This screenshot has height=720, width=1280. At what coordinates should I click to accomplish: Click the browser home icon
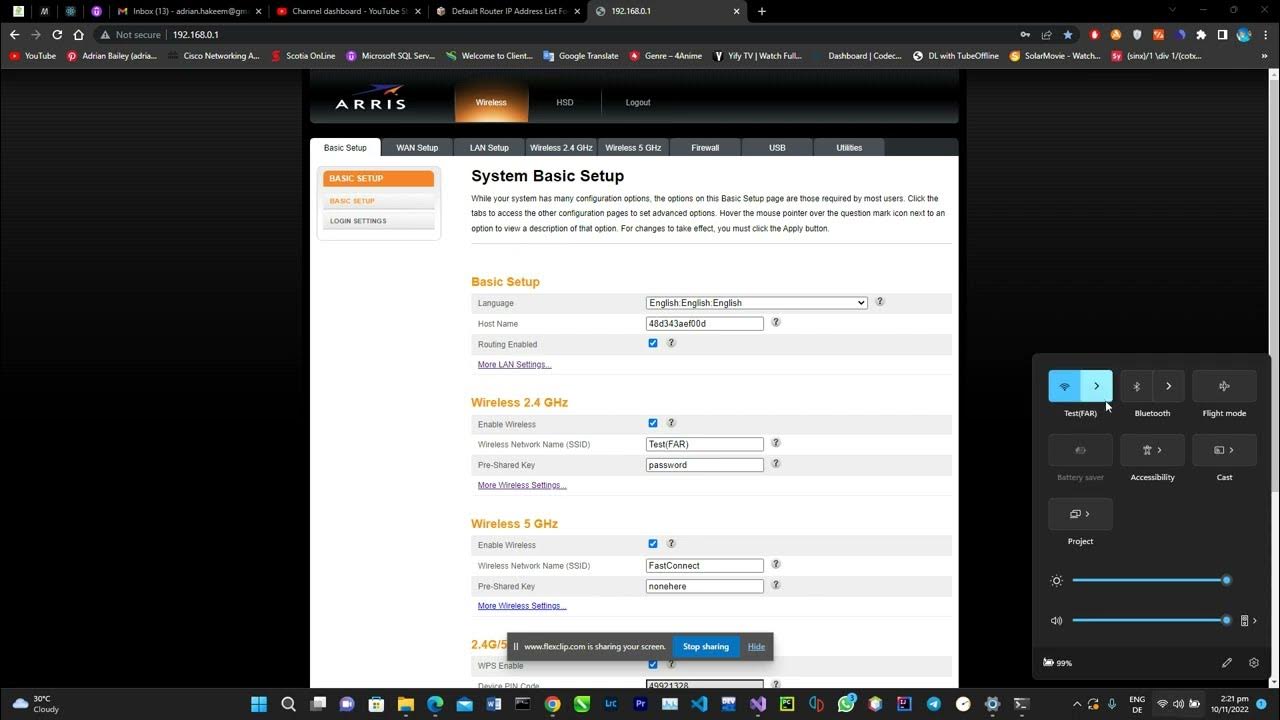click(79, 34)
